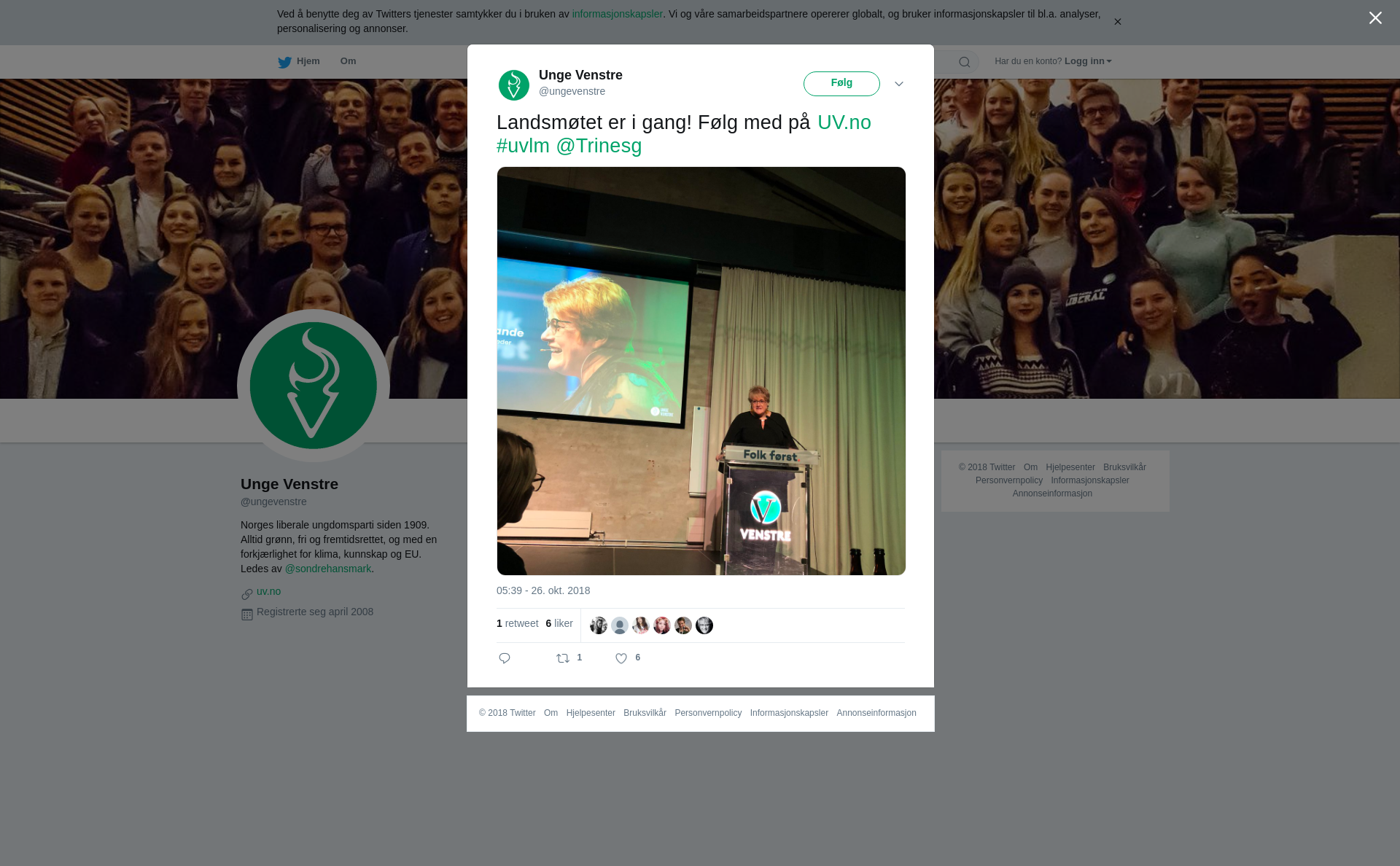The image size is (1400, 866).
Task: Click the reply speech bubble icon
Action: point(505,658)
